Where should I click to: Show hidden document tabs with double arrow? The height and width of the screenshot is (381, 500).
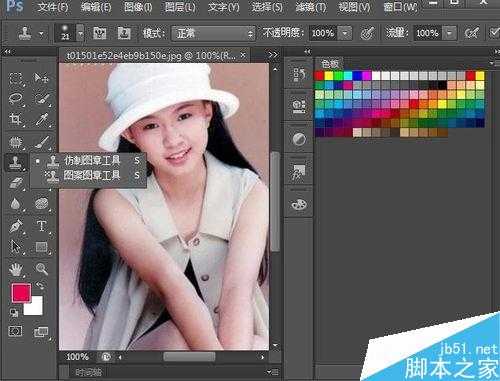tap(273, 54)
